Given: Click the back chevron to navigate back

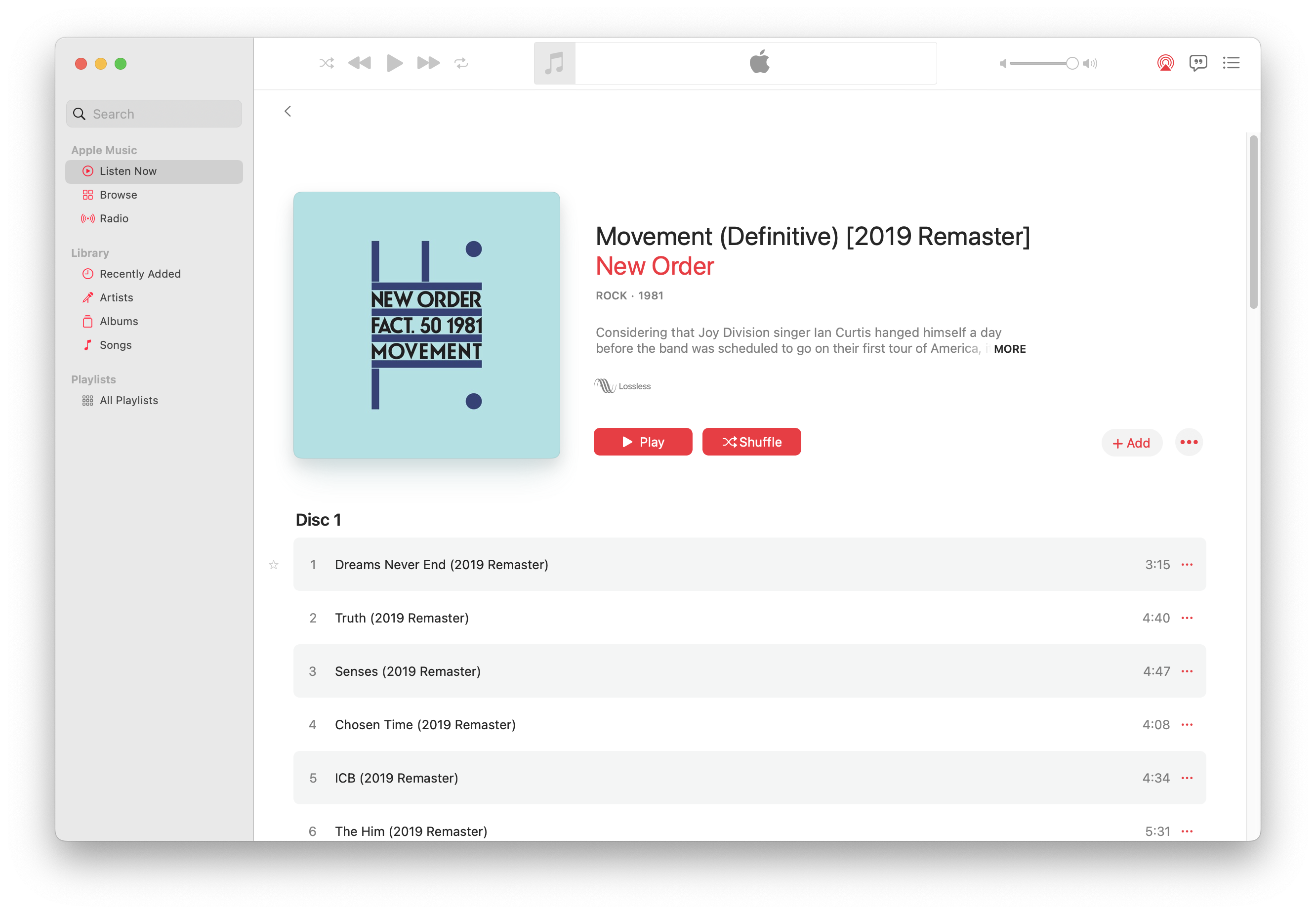Looking at the screenshot, I should point(287,111).
